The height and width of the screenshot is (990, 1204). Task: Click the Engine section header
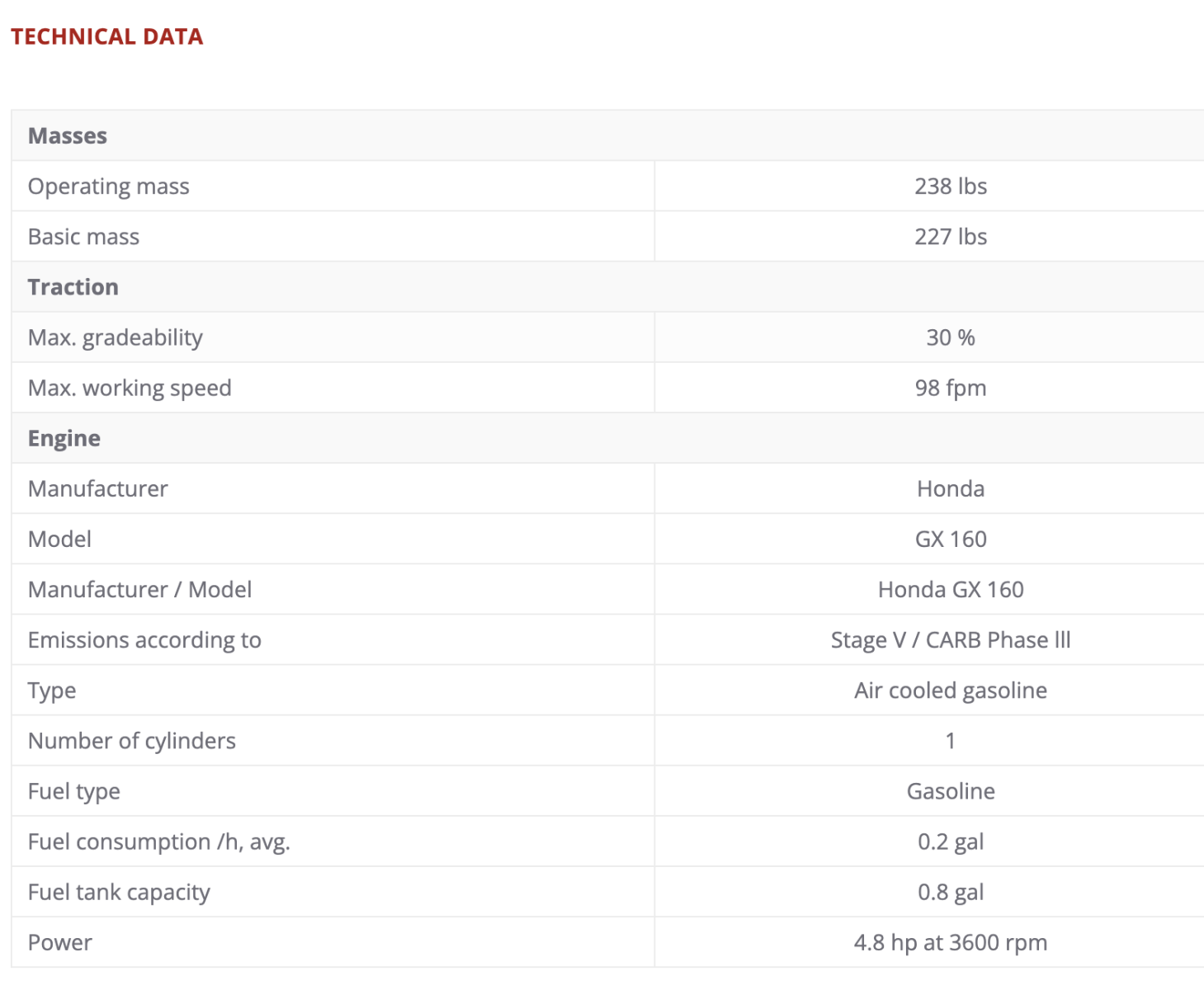click(64, 438)
